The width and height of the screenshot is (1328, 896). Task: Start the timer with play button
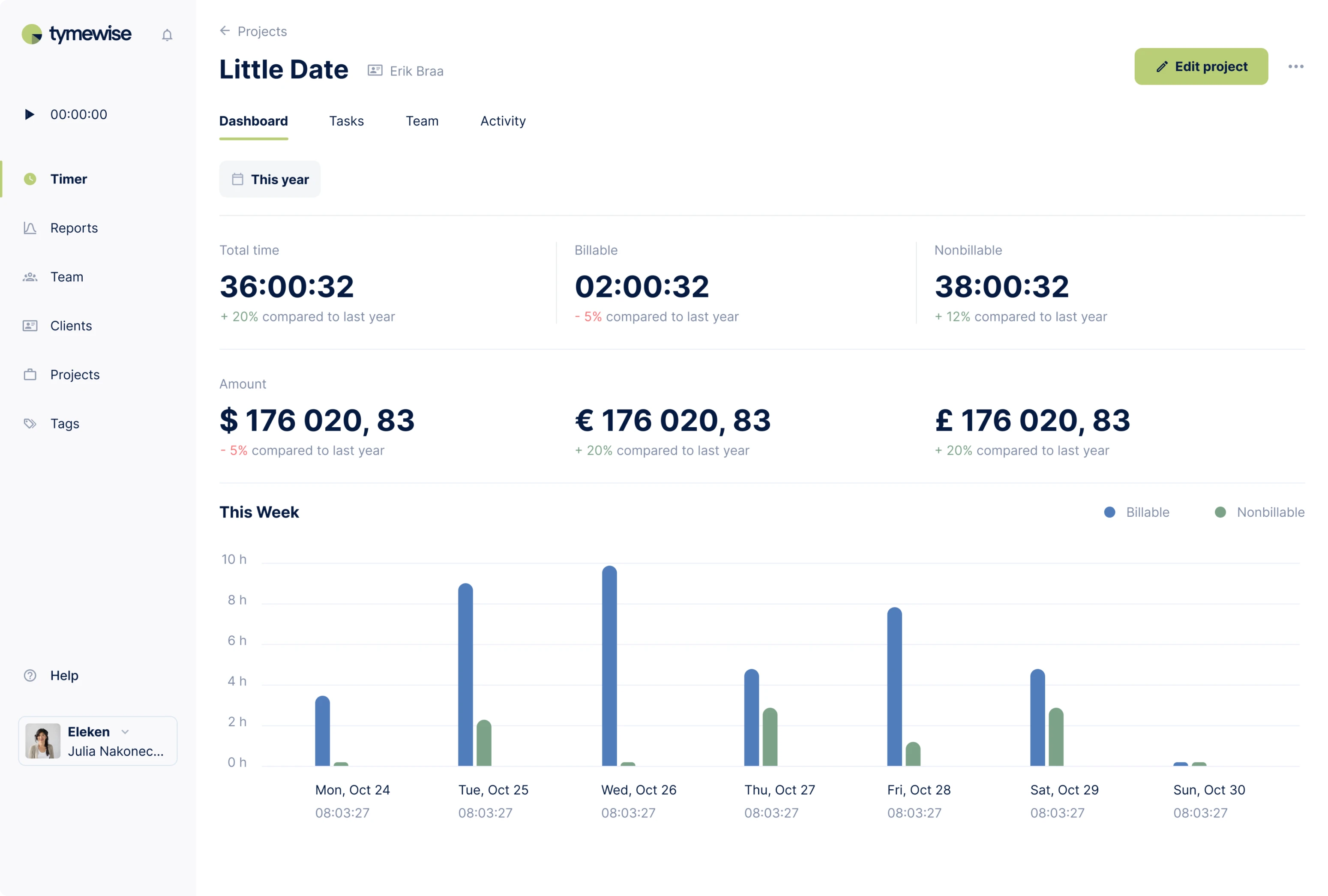click(30, 114)
